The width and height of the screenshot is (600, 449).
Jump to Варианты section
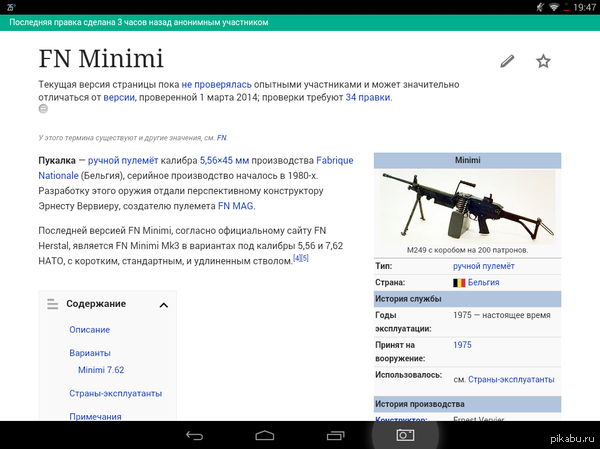90,353
